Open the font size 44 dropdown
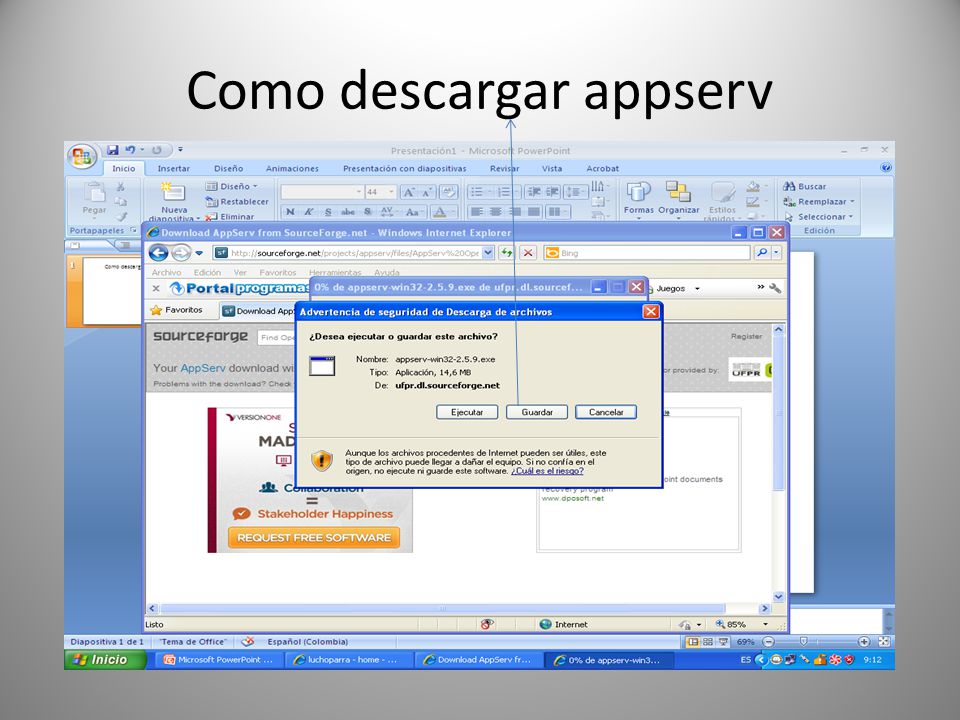Image resolution: width=960 pixels, height=720 pixels. coord(391,192)
